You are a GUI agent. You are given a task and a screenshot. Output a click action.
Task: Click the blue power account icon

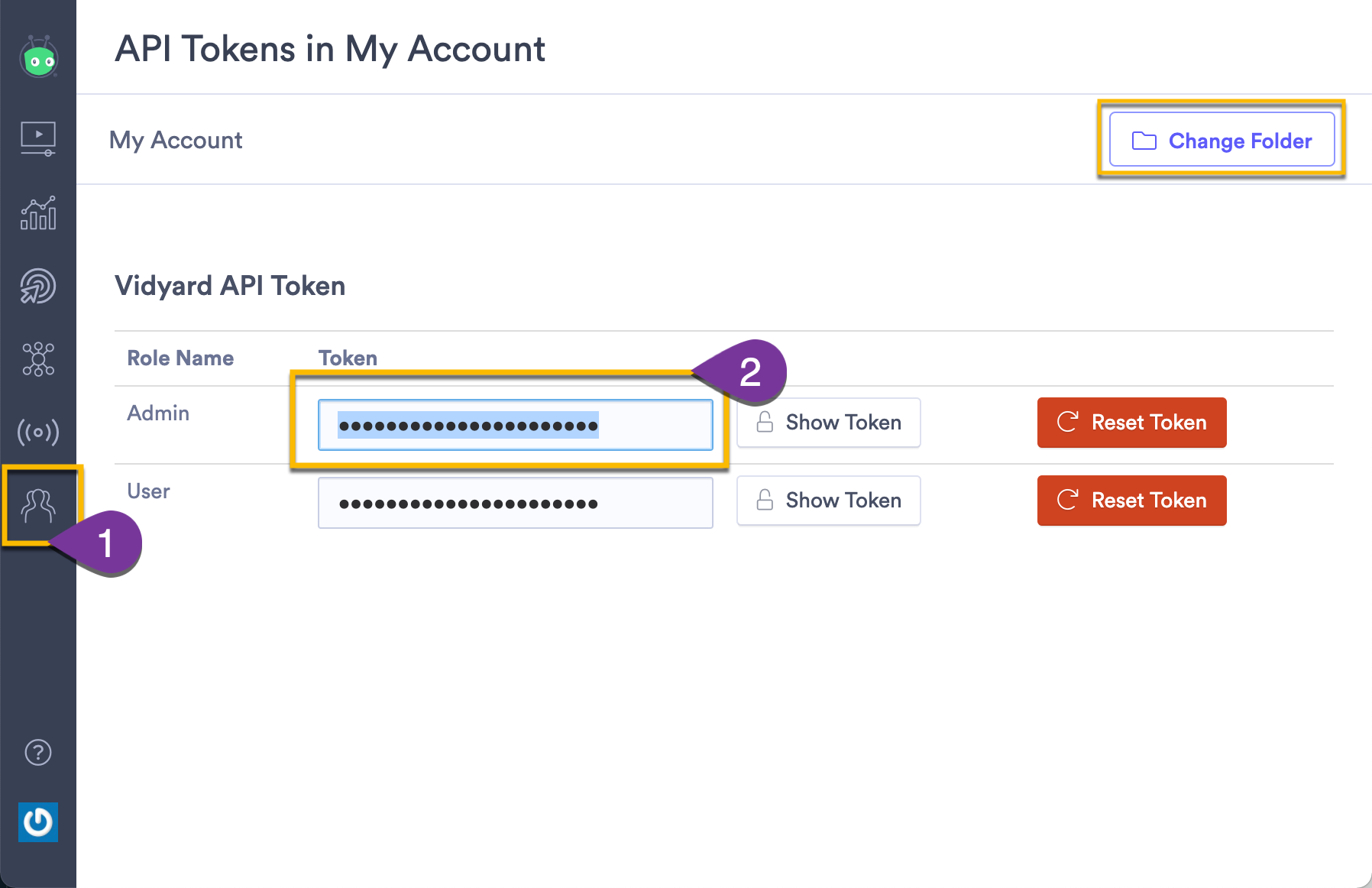click(38, 822)
